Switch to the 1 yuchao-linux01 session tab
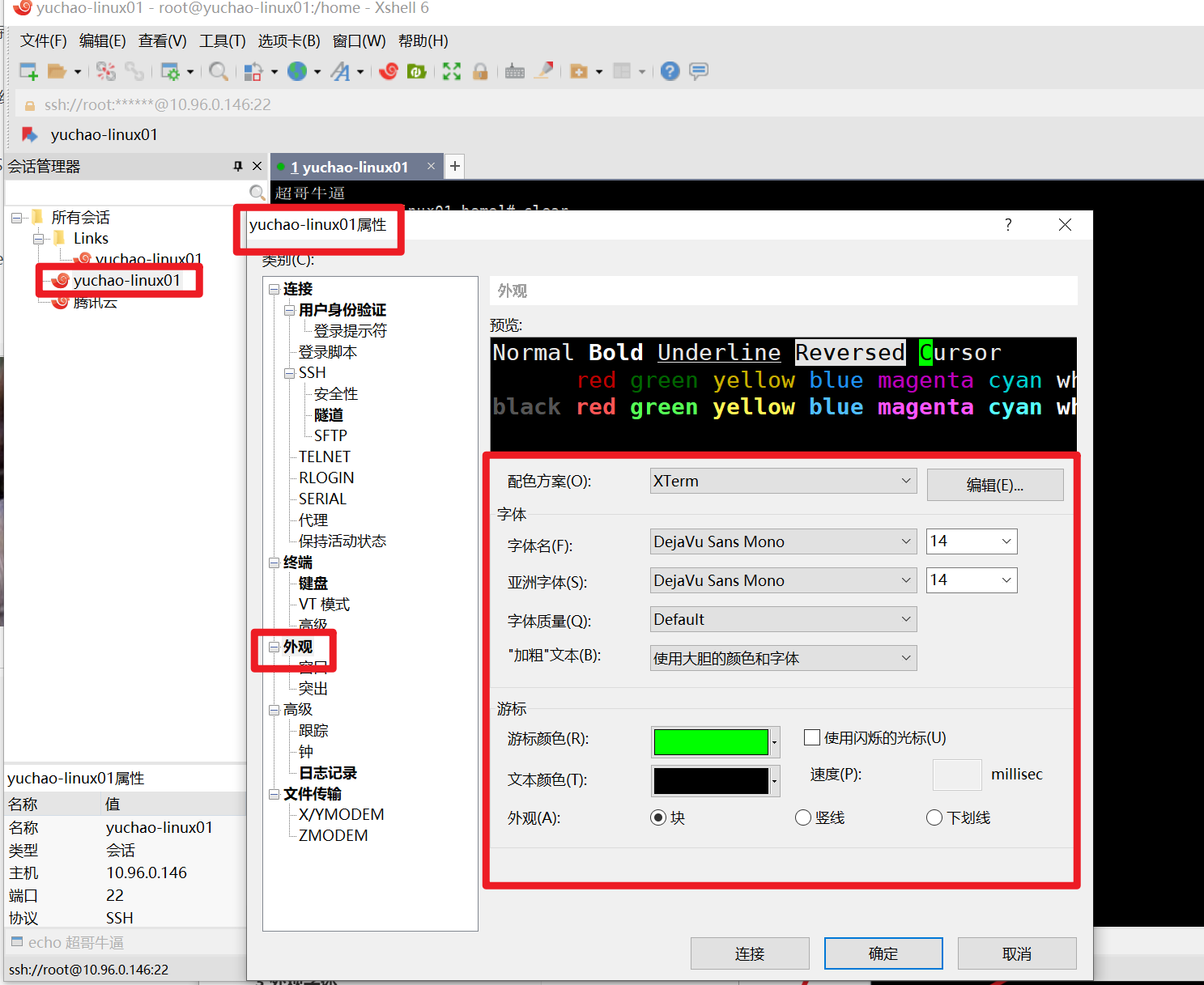Viewport: 1204px width, 985px height. [x=349, y=168]
